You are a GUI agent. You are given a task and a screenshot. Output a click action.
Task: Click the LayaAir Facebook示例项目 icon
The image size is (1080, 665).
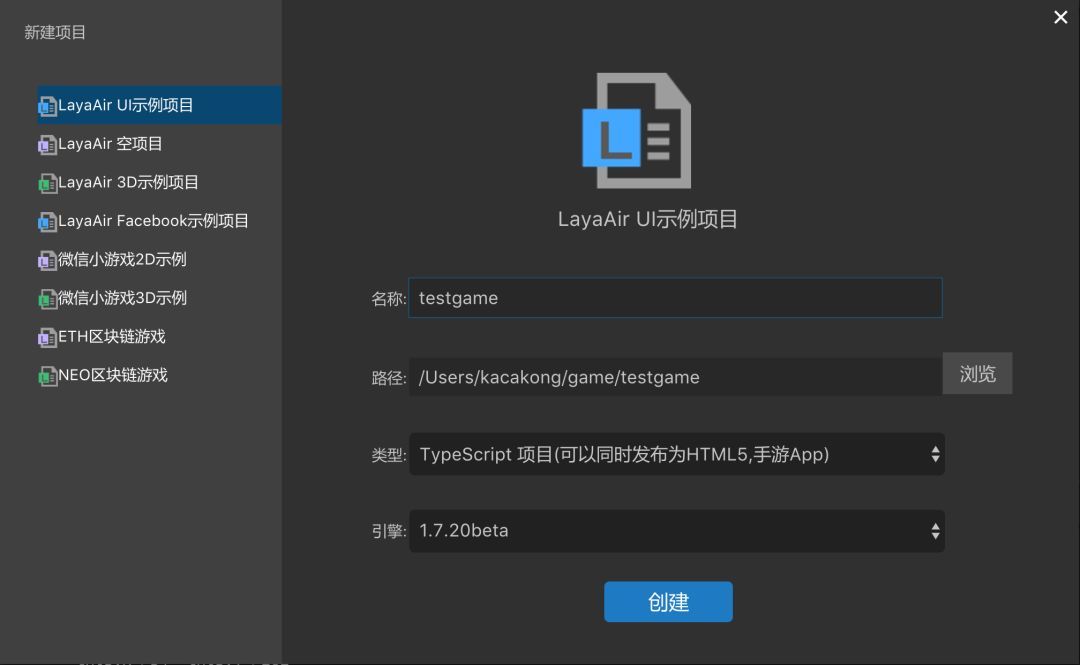click(x=47, y=221)
